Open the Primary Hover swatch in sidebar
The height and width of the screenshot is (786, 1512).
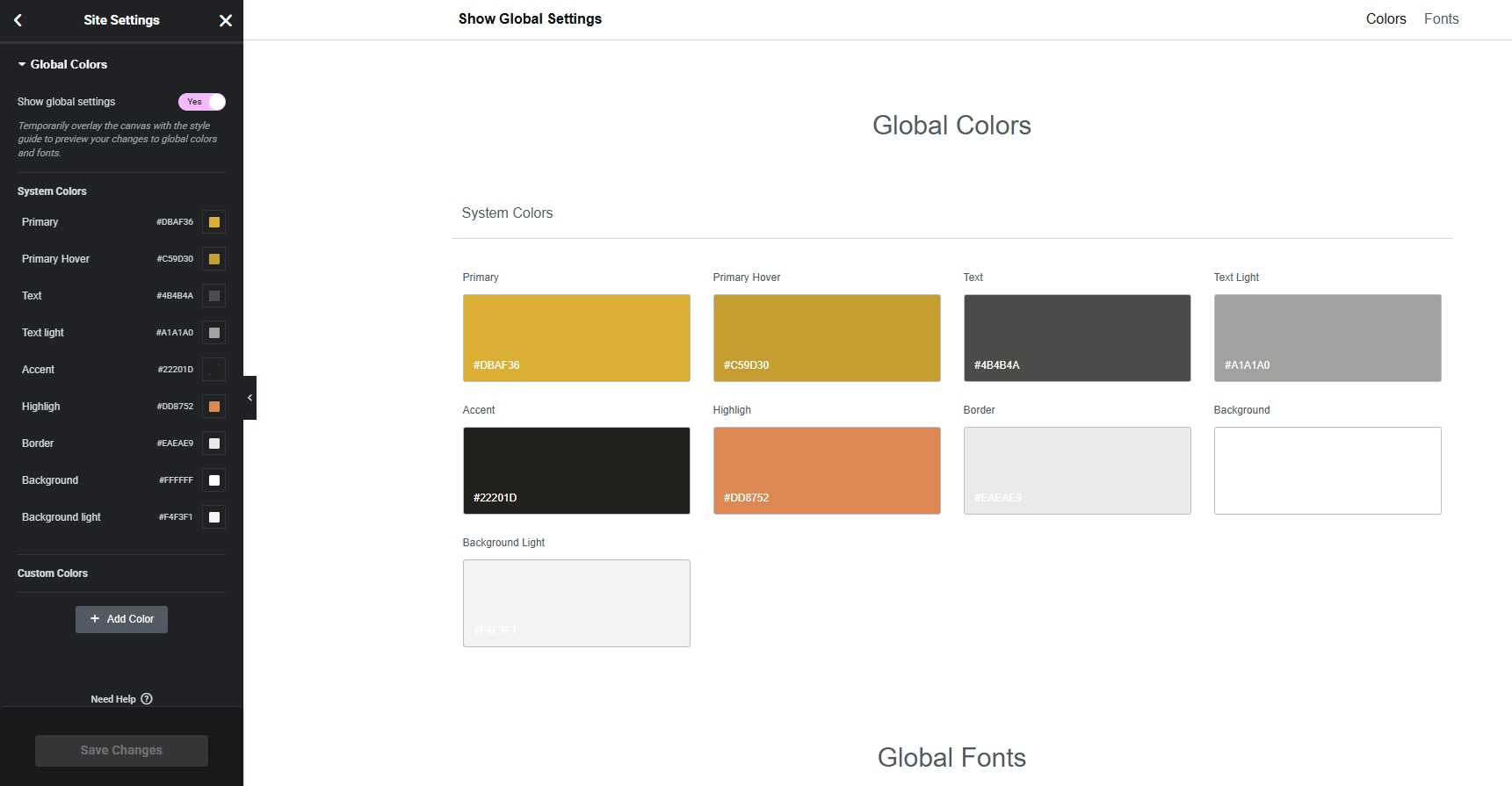point(213,259)
